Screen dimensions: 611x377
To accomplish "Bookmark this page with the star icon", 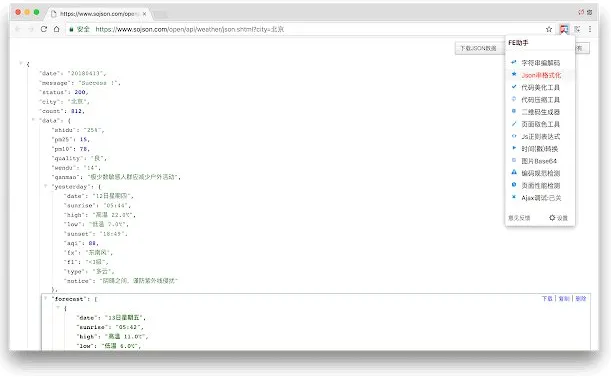I will point(549,29).
